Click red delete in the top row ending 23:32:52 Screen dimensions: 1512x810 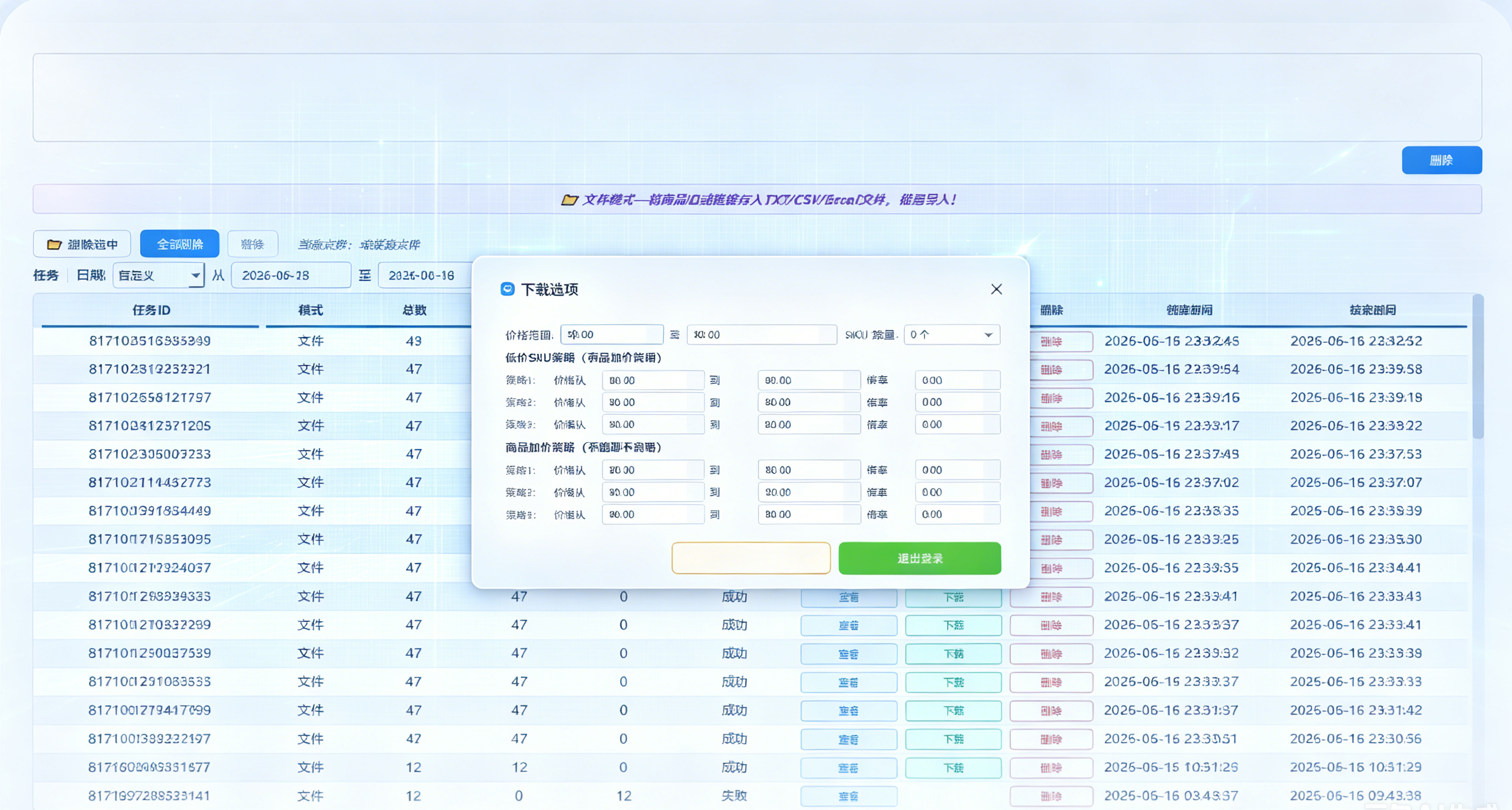1061,342
